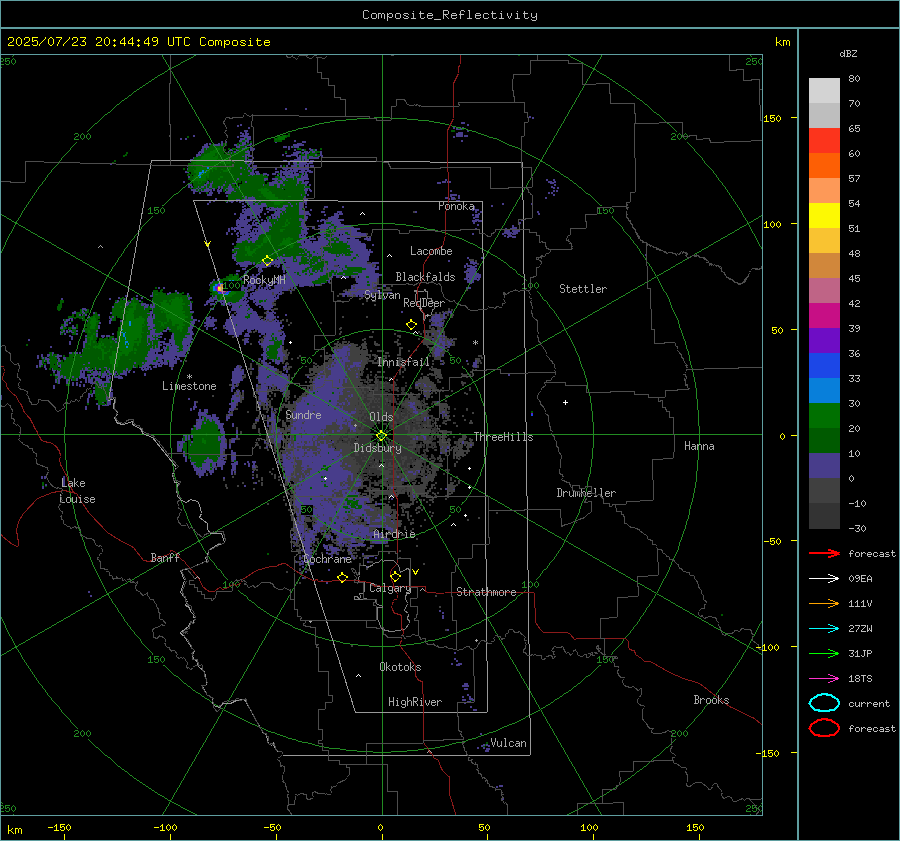Click the Strathmore town label
The image size is (900, 841).
486,592
